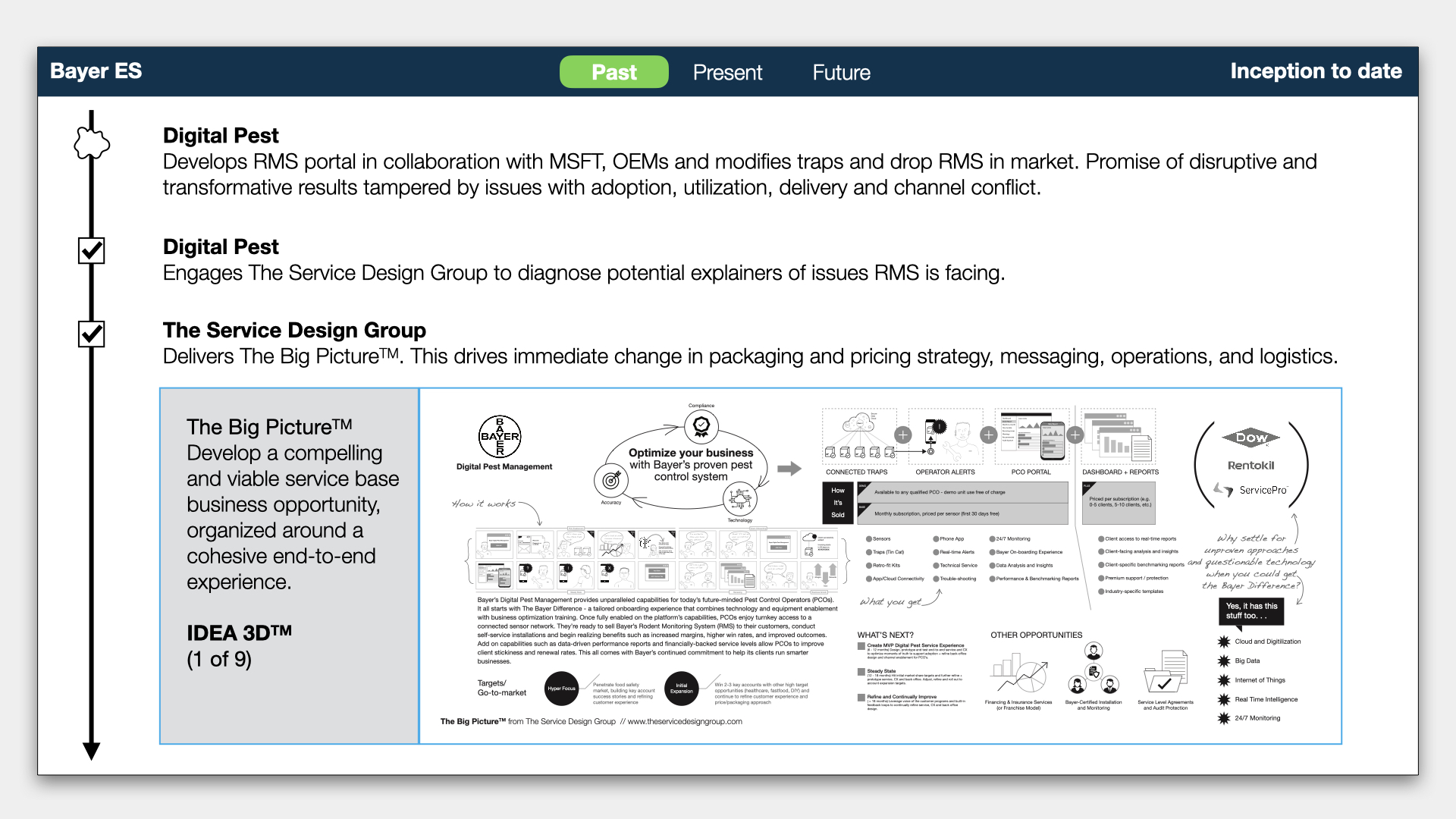This screenshot has width=1456, height=819.
Task: Click plus icon between Connected Traps and Operator Alerts
Action: 902,435
